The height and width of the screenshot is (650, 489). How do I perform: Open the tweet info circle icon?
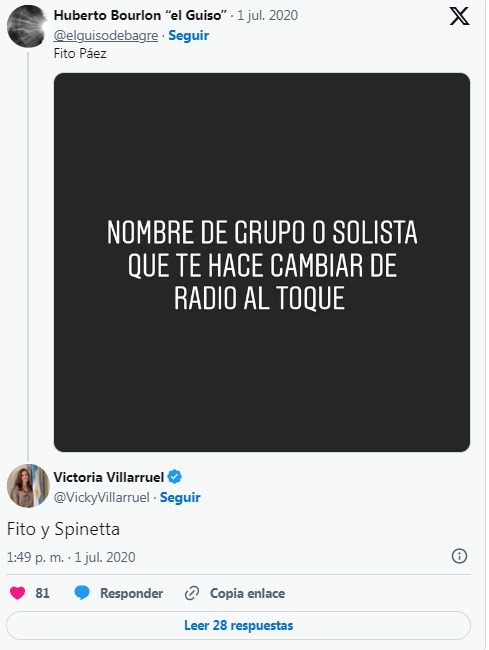tap(459, 556)
